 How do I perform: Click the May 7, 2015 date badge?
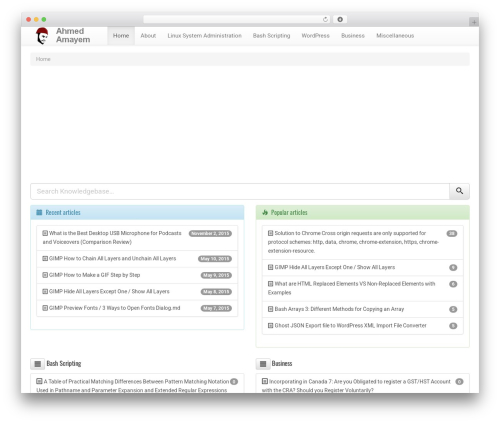pos(216,308)
